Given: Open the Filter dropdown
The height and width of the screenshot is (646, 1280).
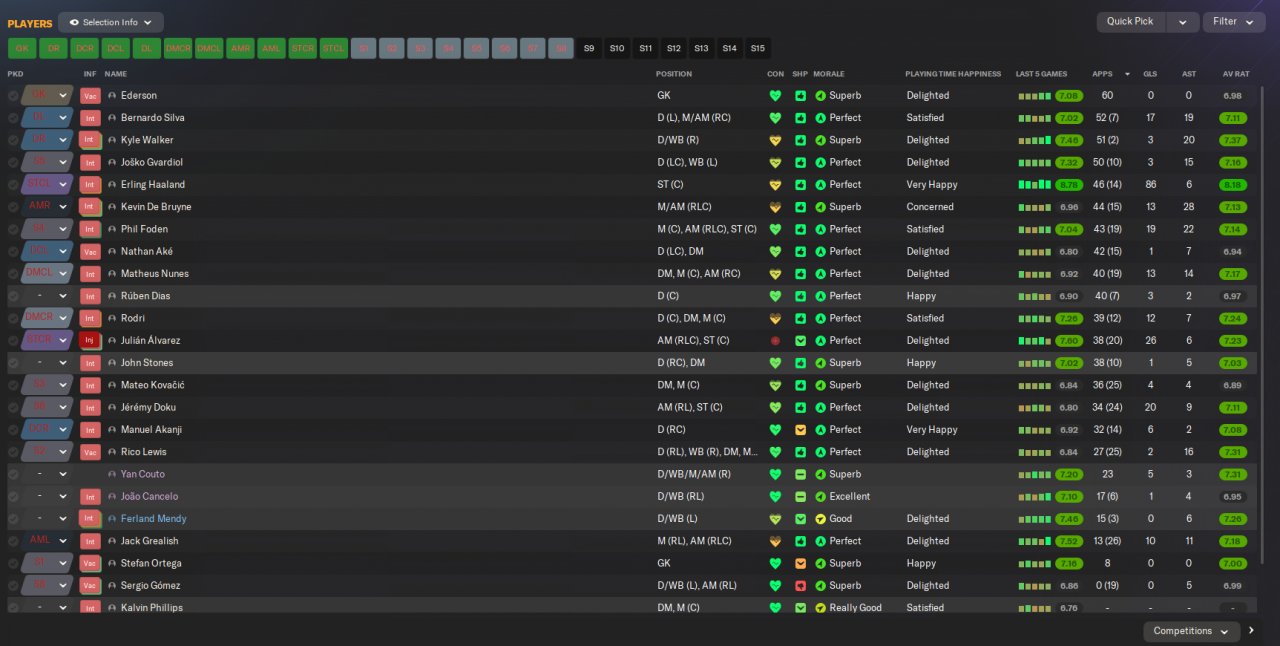Looking at the screenshot, I should click(1234, 22).
